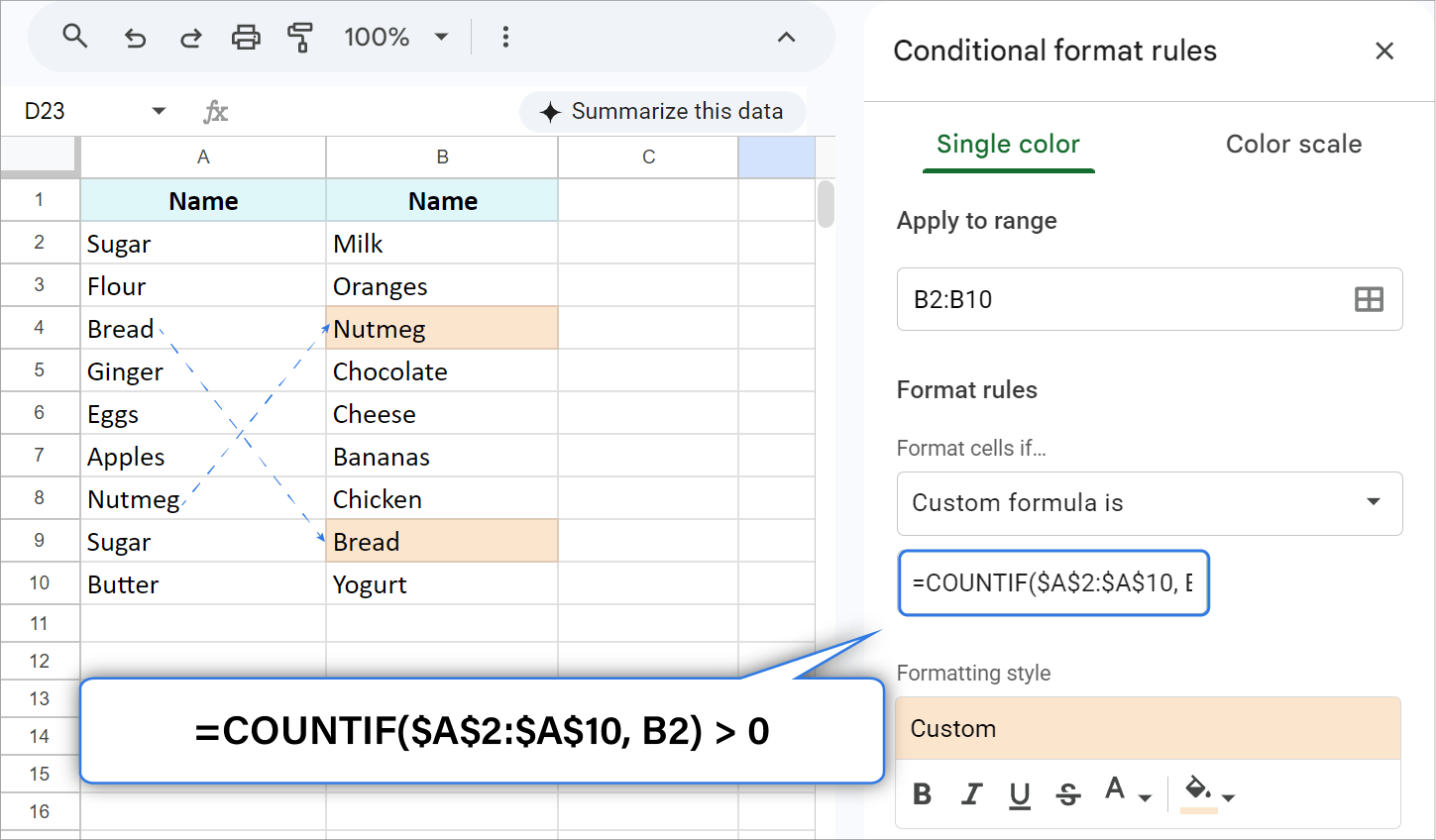Select column B header
Viewport: 1436px width, 840px height.
pyautogui.click(x=442, y=157)
